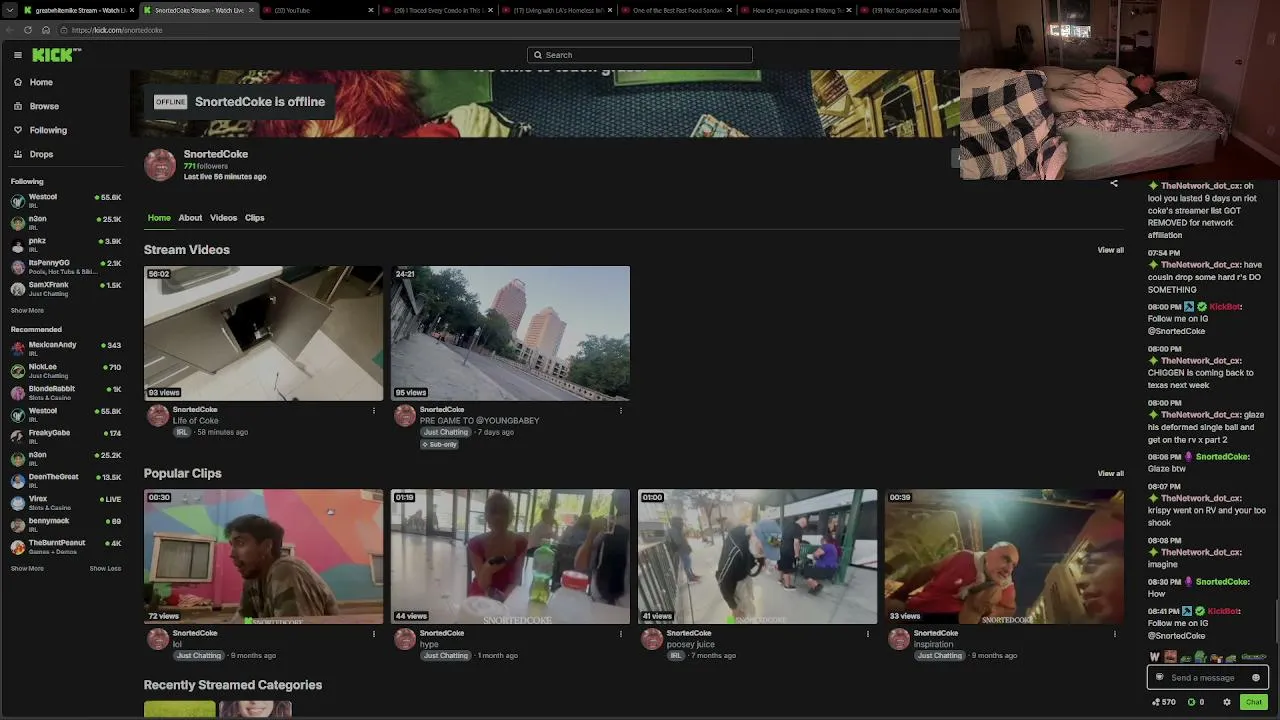Screen dimensions: 1280x720
Task: Focus the Kick search field
Action: (640, 55)
